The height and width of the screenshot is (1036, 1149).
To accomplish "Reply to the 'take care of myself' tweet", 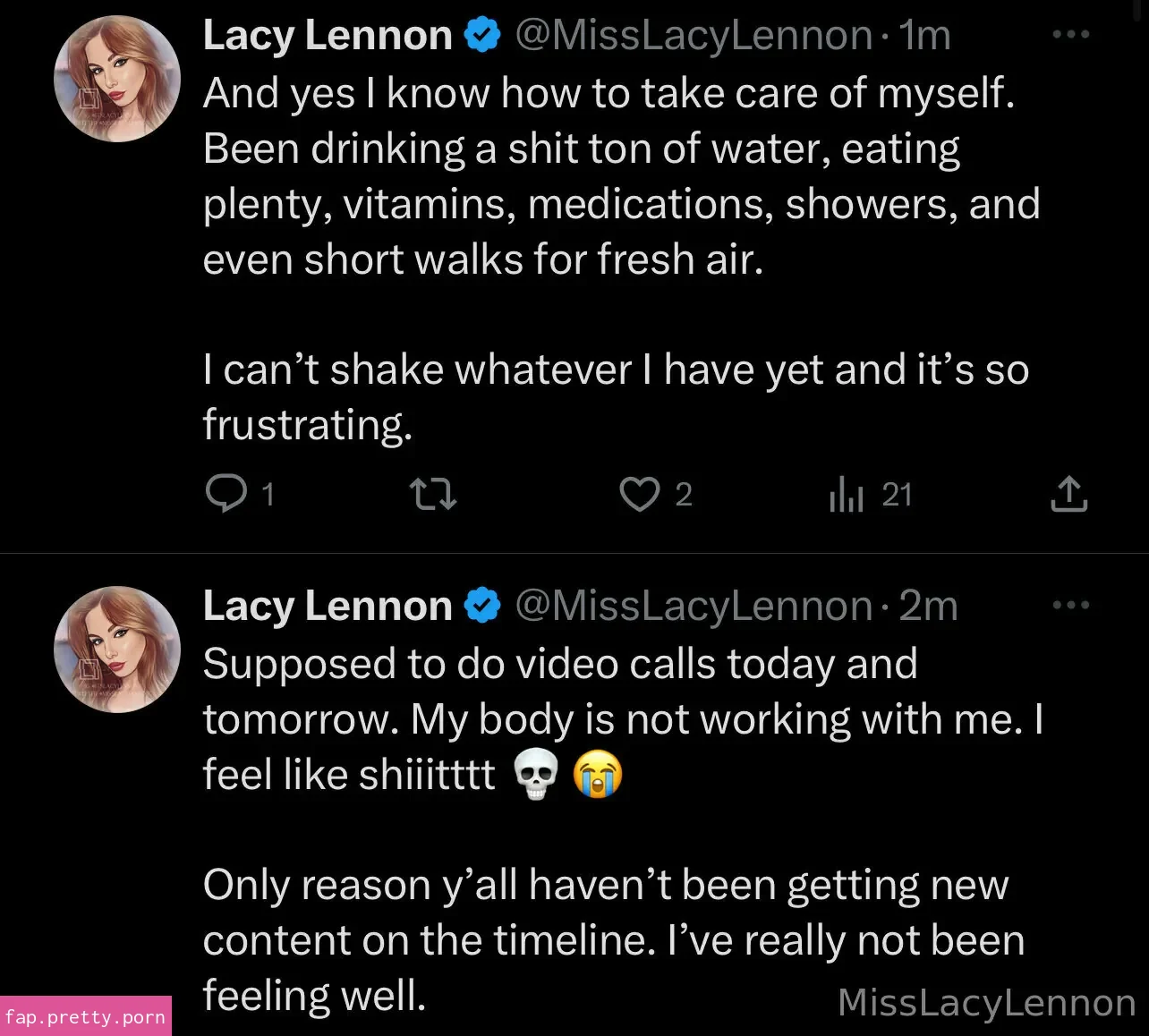I will tap(226, 494).
